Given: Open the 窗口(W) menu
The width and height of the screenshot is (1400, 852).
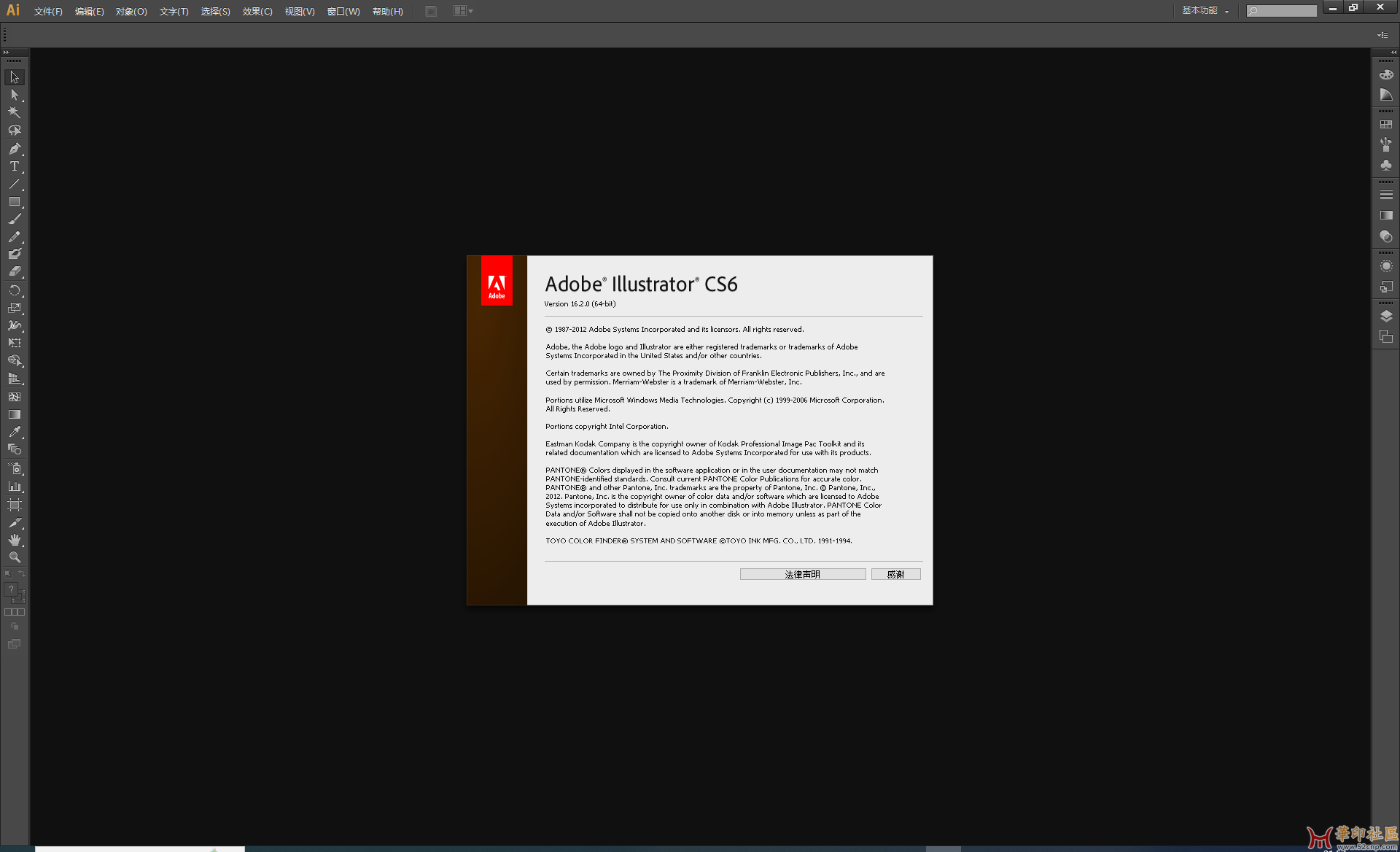Looking at the screenshot, I should click(x=343, y=11).
